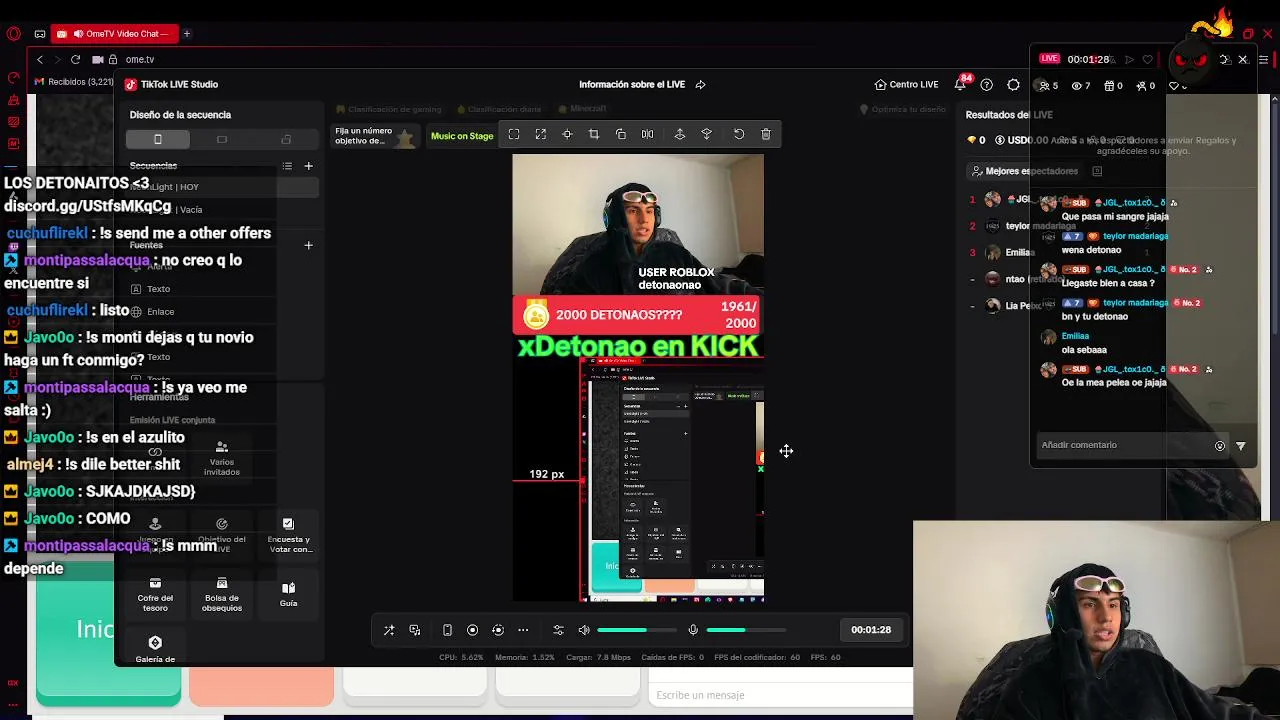The image size is (1280, 720).
Task: Switch to the OmeTV Video Chat browser tab
Action: pos(114,34)
